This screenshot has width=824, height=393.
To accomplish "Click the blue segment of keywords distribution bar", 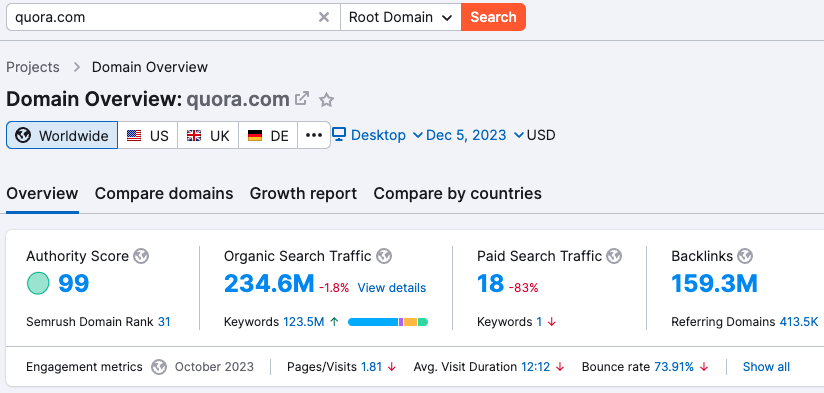I will [x=373, y=322].
